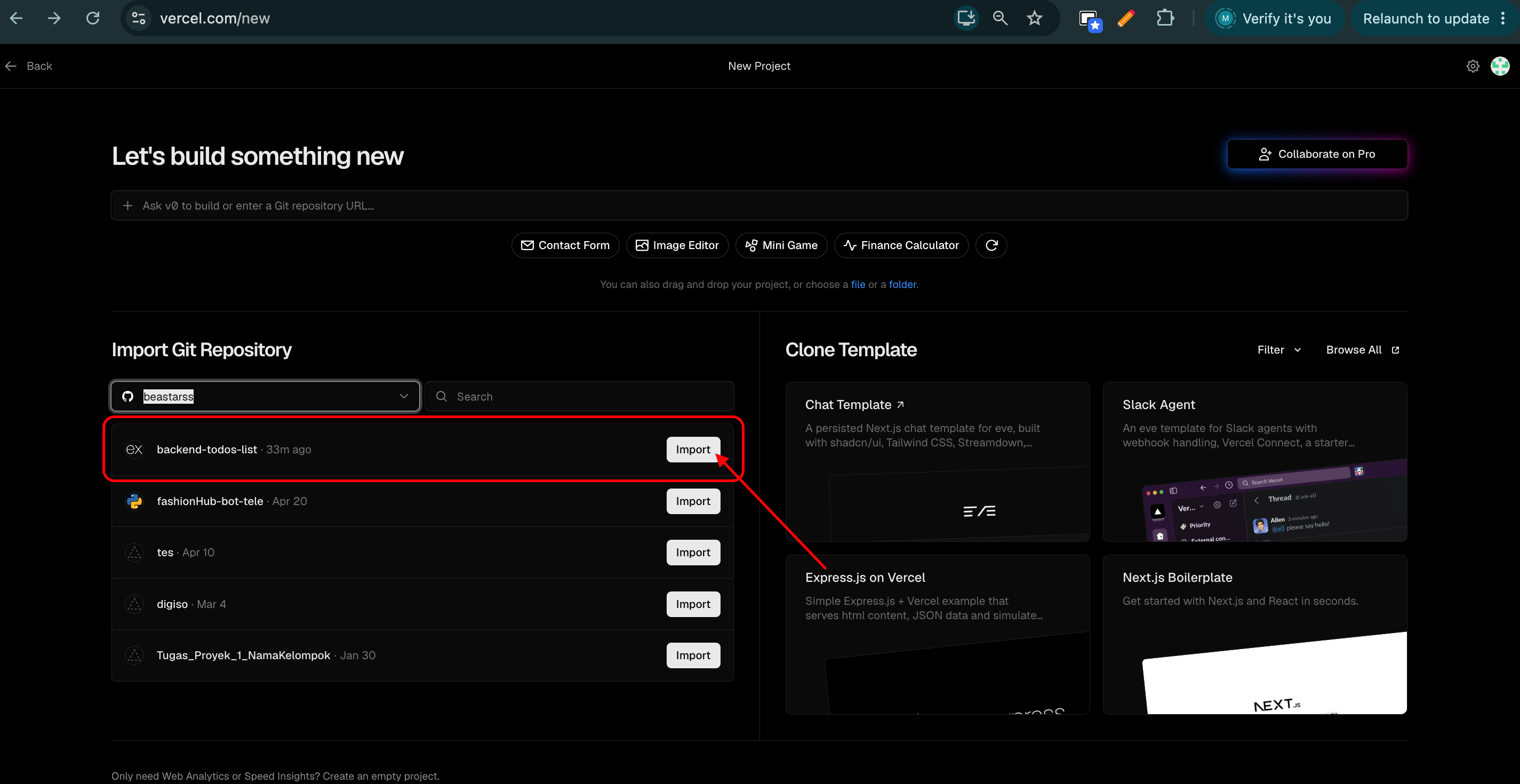Viewport: 1520px width, 784px height.
Task: Click the Tugas_Proyek_1_NamaKelompok repository name
Action: tap(244, 655)
